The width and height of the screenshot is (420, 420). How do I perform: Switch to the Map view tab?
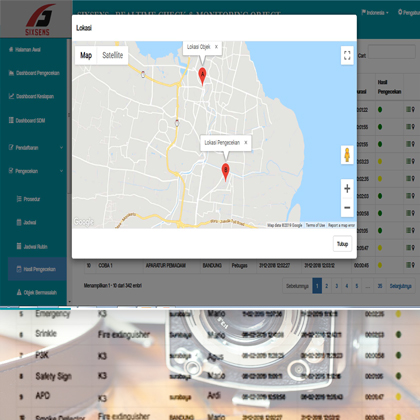(86, 55)
